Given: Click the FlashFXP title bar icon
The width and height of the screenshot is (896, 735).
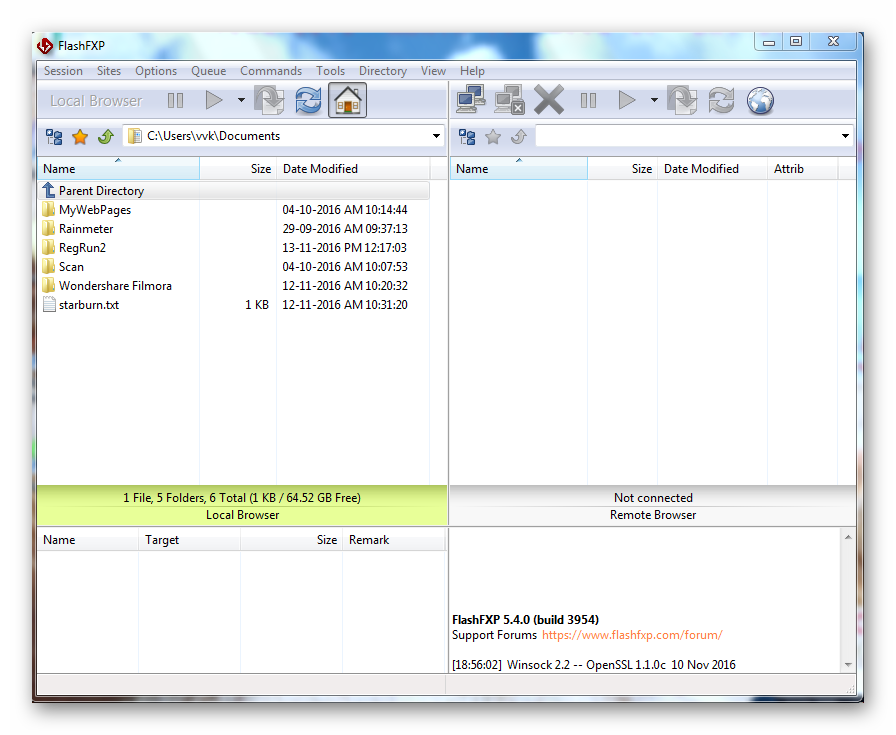Looking at the screenshot, I should click(x=45, y=45).
